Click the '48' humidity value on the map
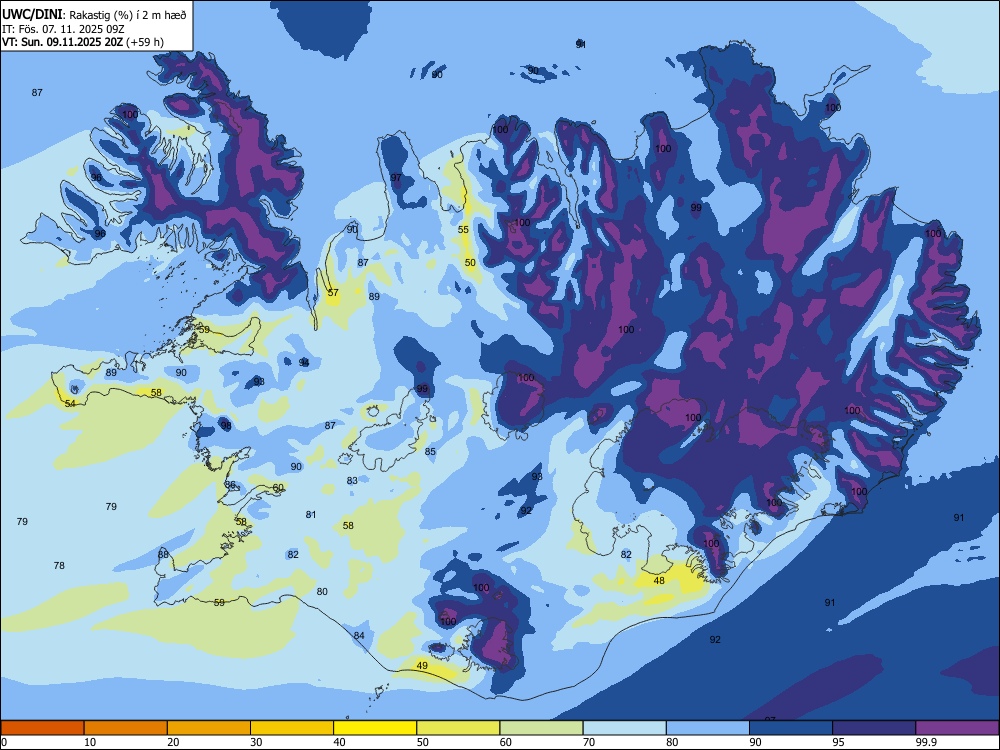 pos(659,580)
